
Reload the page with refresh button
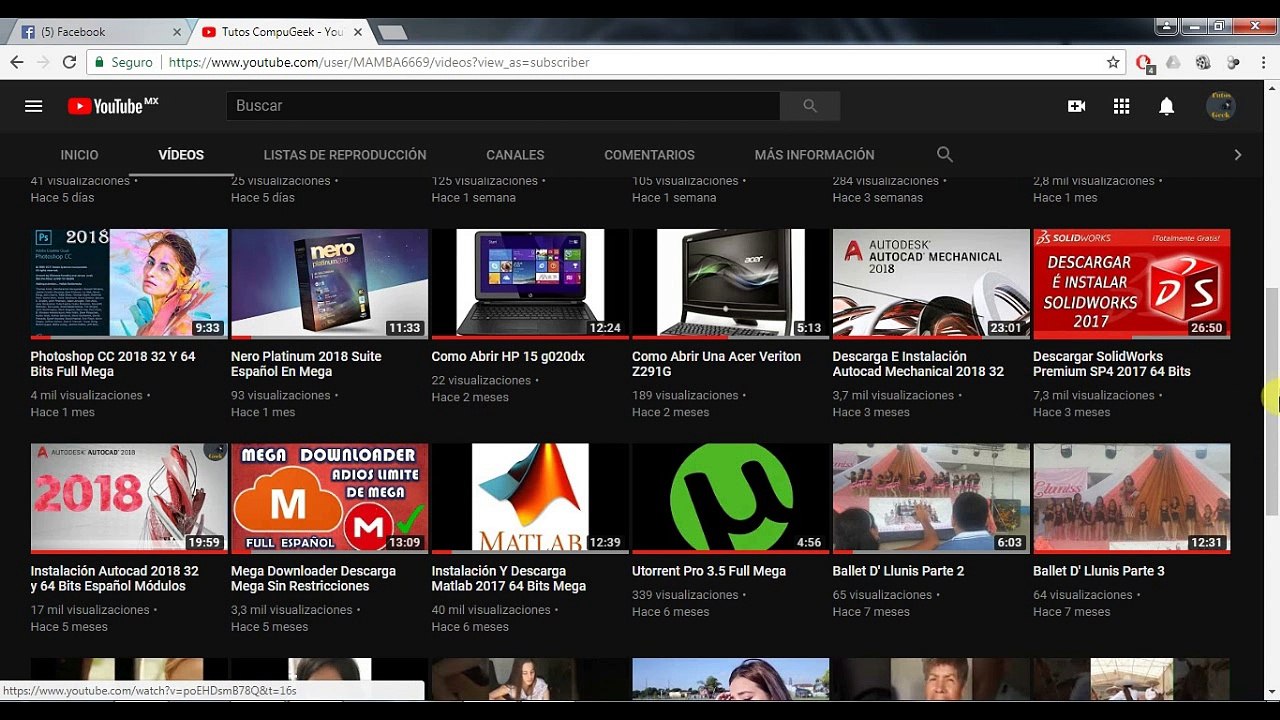tap(69, 62)
